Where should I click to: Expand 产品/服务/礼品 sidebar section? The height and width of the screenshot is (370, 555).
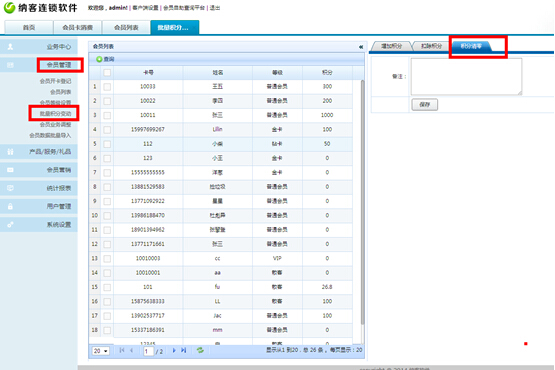[x=39, y=152]
